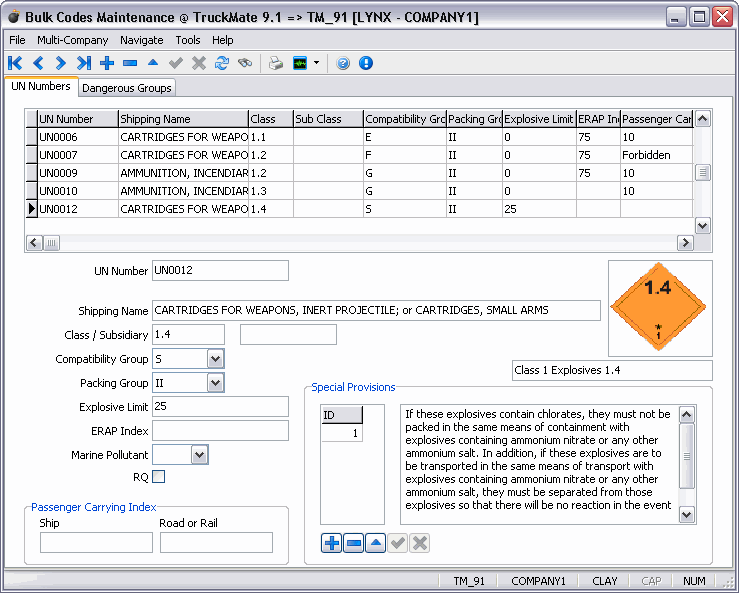Screen dimensions: 739x593
Task: Open the Navigate menu
Action: tap(141, 40)
